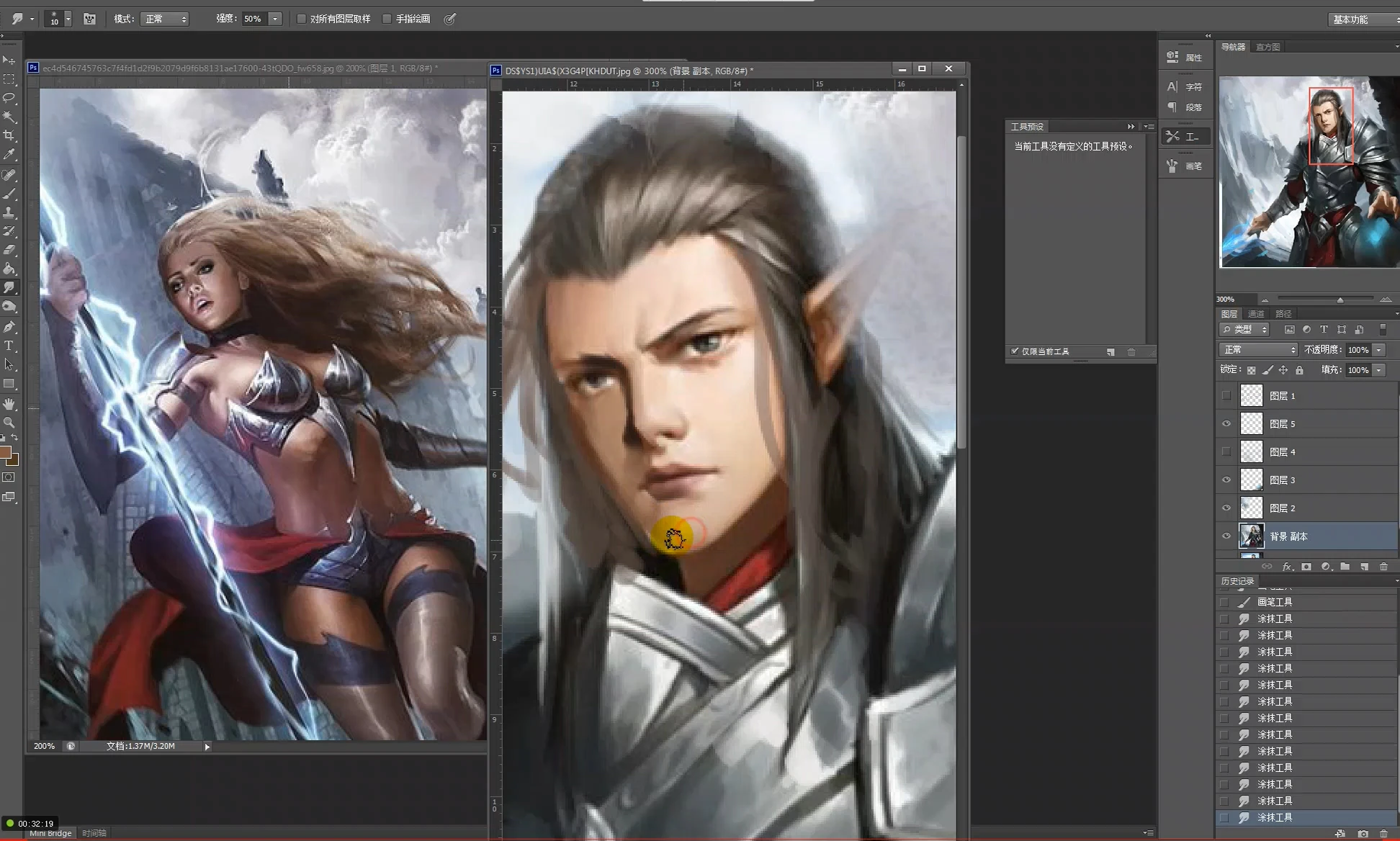Select the Pen tool
Image resolution: width=1400 pixels, height=841 pixels.
[9, 327]
